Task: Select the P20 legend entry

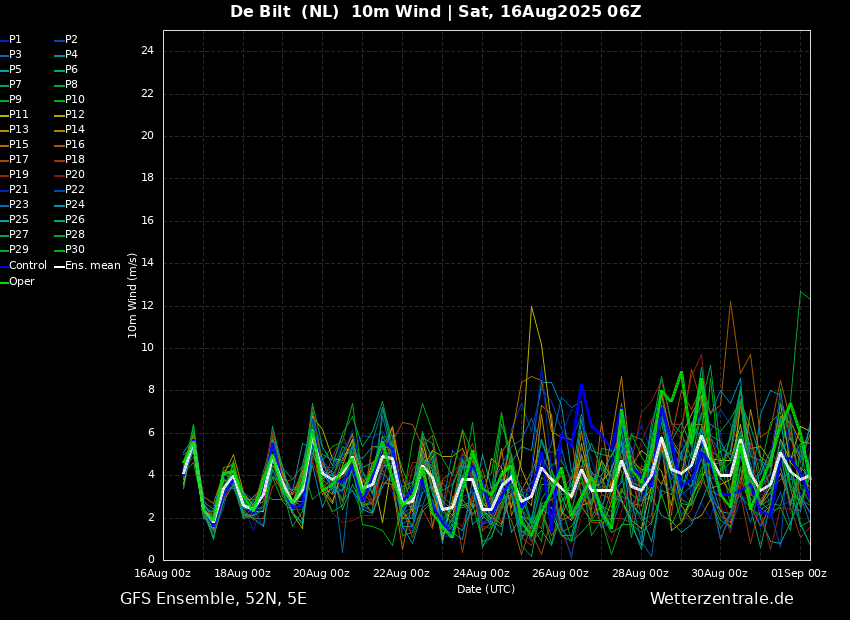Action: 75,175
